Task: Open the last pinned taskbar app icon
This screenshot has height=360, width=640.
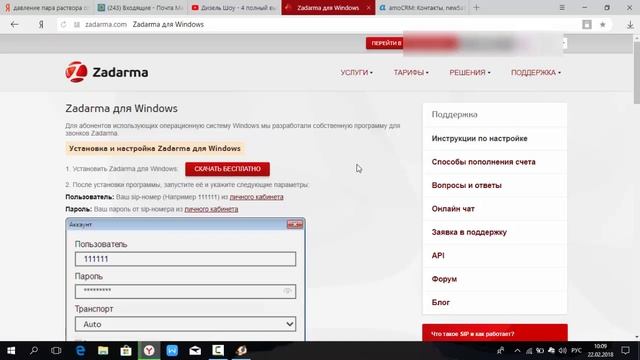Action: [241, 350]
